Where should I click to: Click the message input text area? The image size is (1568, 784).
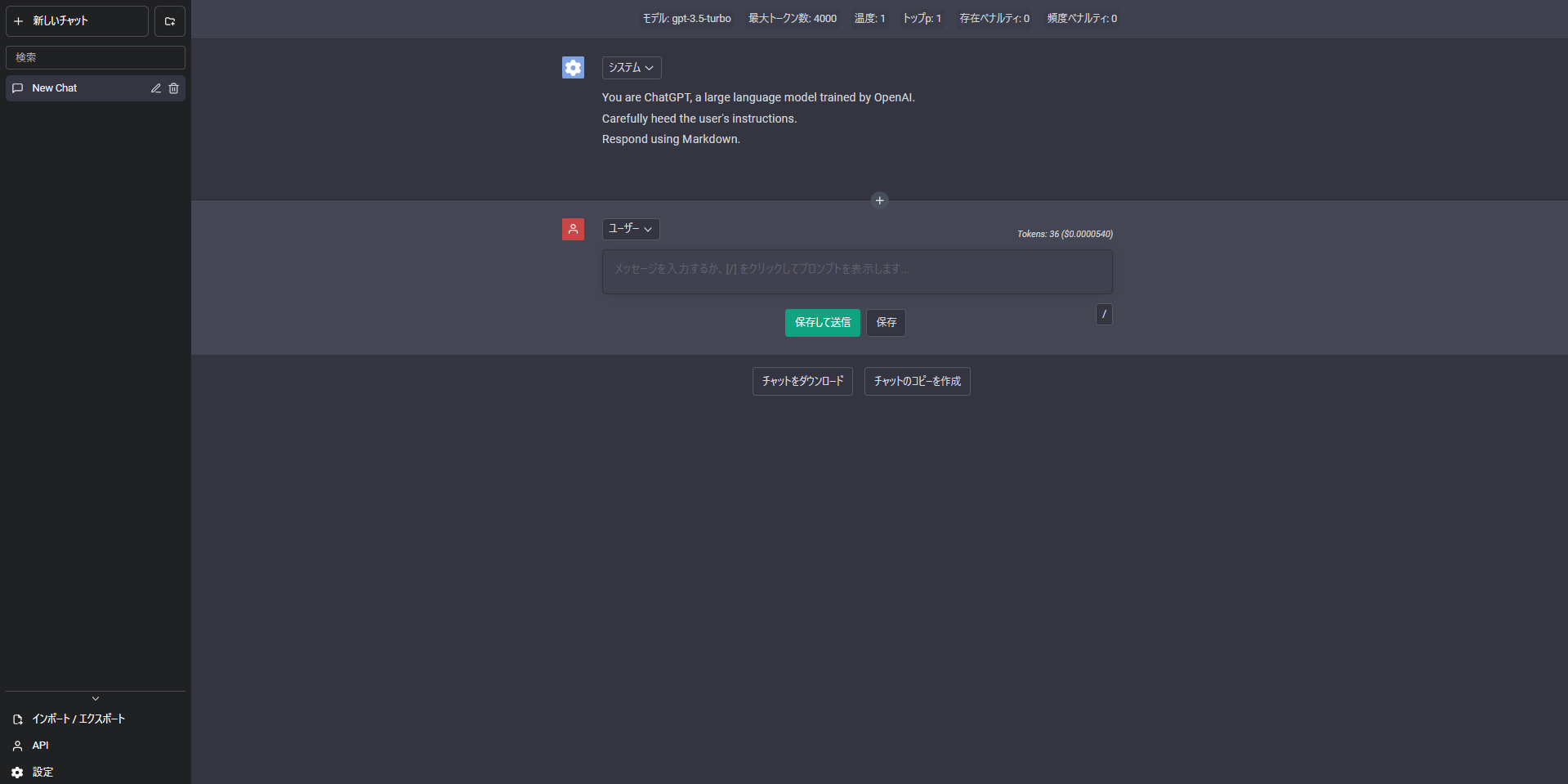click(856, 271)
